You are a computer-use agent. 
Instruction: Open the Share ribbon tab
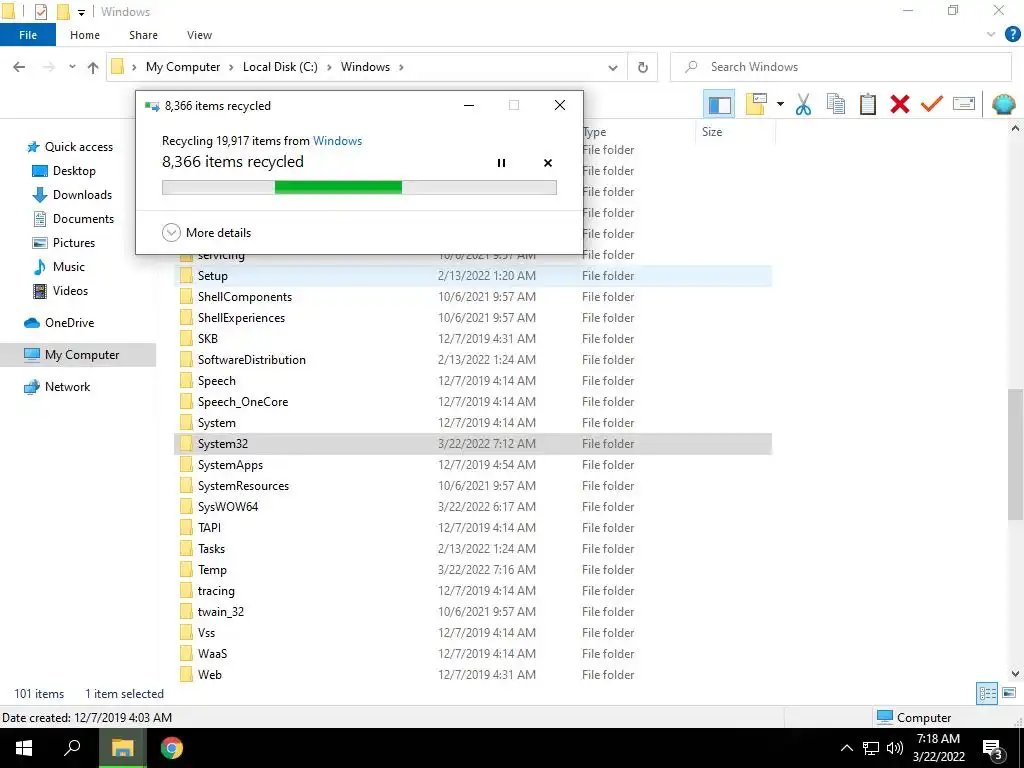pos(143,35)
